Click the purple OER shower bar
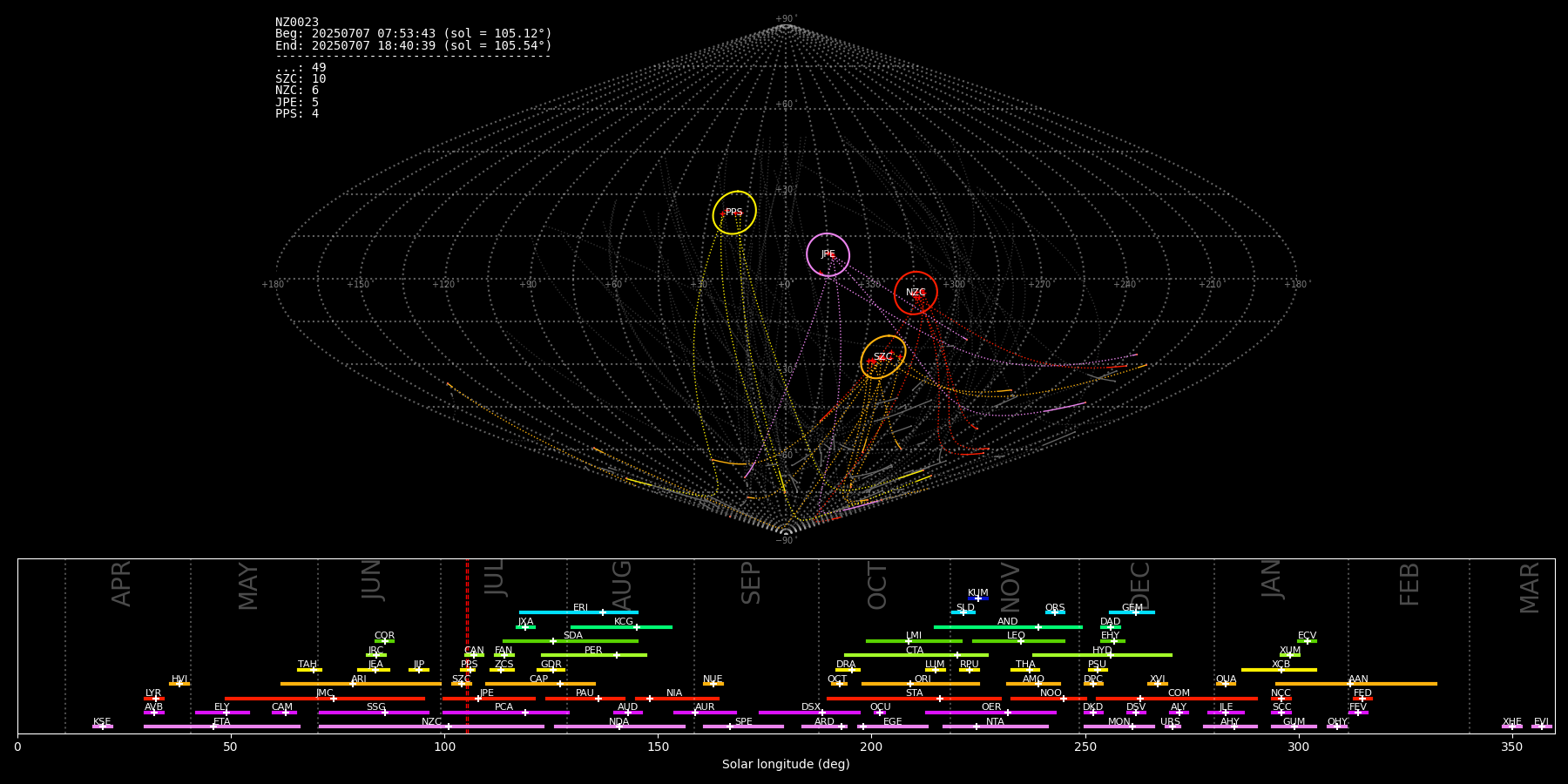This screenshot has width=1568, height=784. point(990,713)
